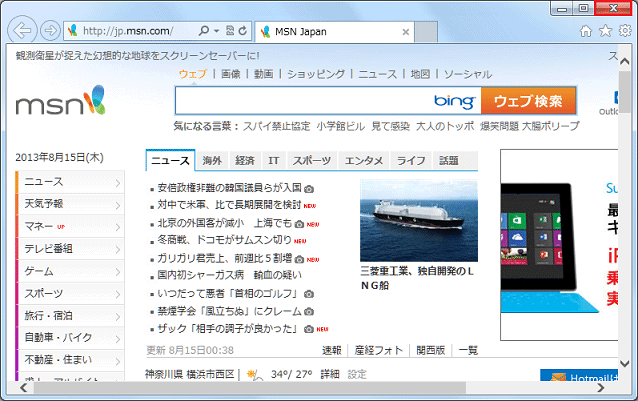The image size is (638, 401).
Task: Select the ソーシャル search category
Action: tap(468, 74)
